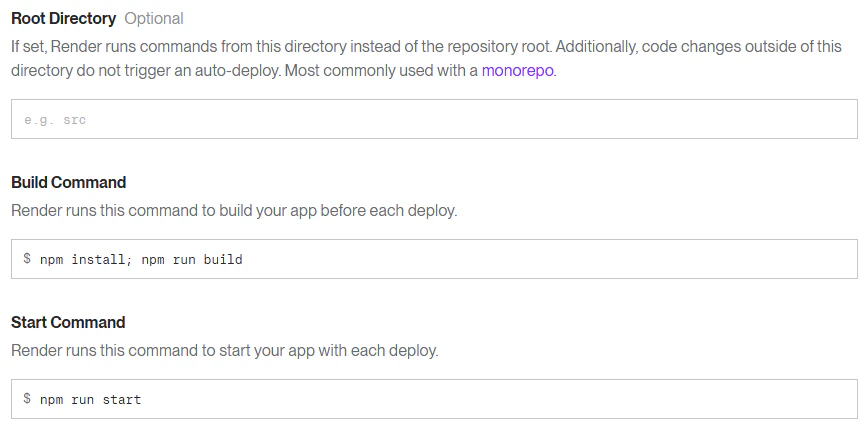This screenshot has width=865, height=424.
Task: Edit the Build Command field
Action: (434, 259)
